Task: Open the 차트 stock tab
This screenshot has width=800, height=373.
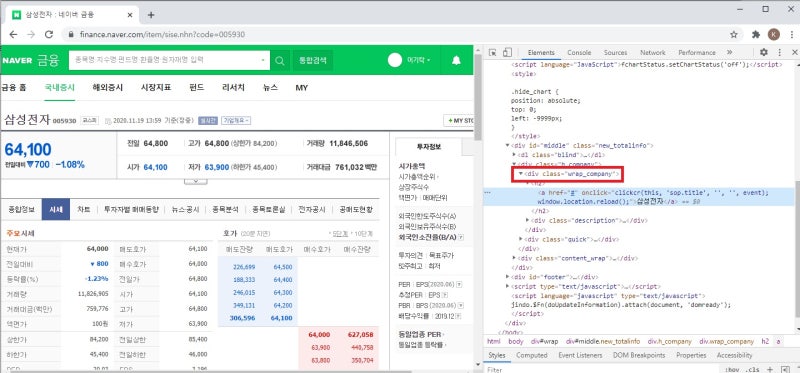Action: [x=84, y=209]
